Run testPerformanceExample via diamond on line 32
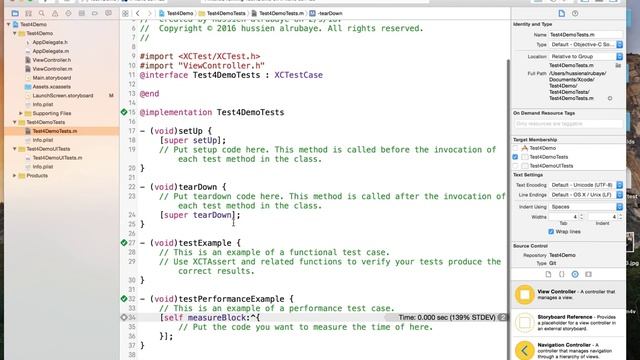Viewport: 640px width, 360px height. [124, 298]
